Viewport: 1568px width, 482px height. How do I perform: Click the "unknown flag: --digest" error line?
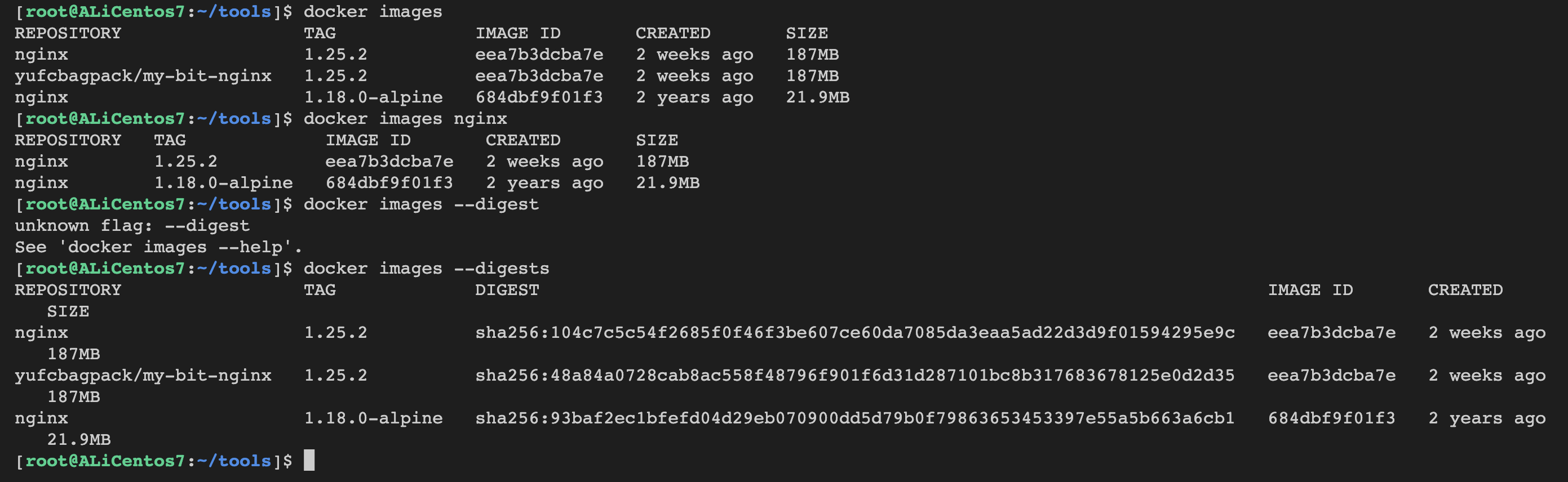(132, 225)
